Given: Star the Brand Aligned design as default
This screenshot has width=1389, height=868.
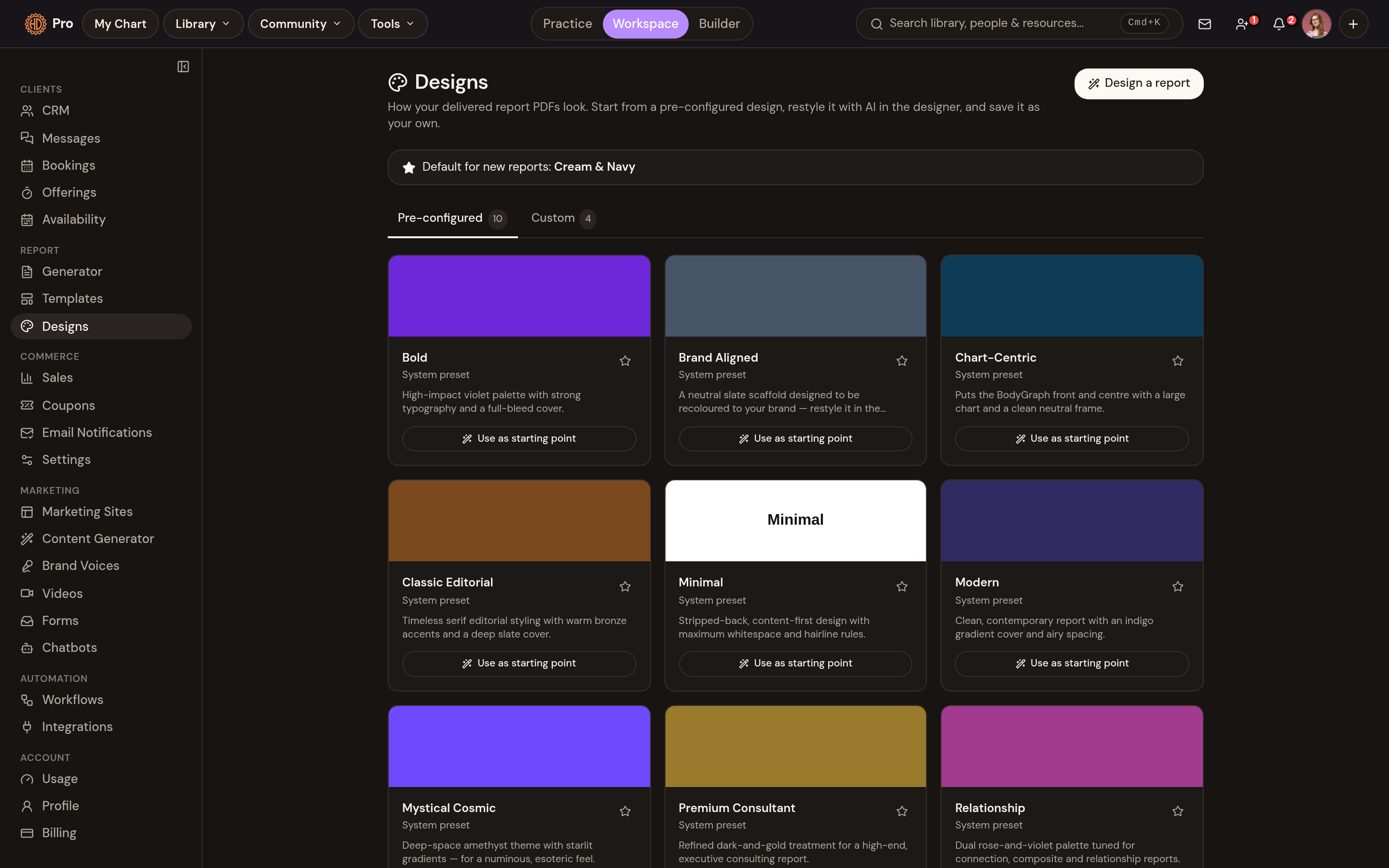Looking at the screenshot, I should click(x=902, y=361).
